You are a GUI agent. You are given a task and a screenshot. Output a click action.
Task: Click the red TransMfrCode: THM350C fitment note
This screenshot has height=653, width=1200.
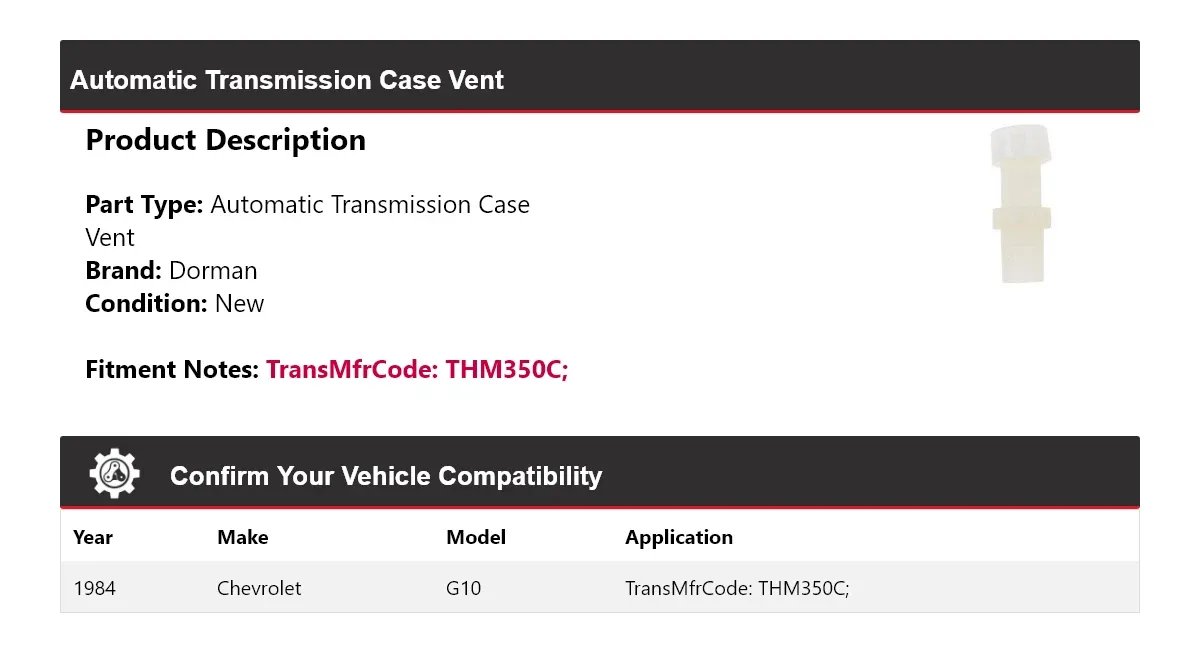[x=417, y=369]
